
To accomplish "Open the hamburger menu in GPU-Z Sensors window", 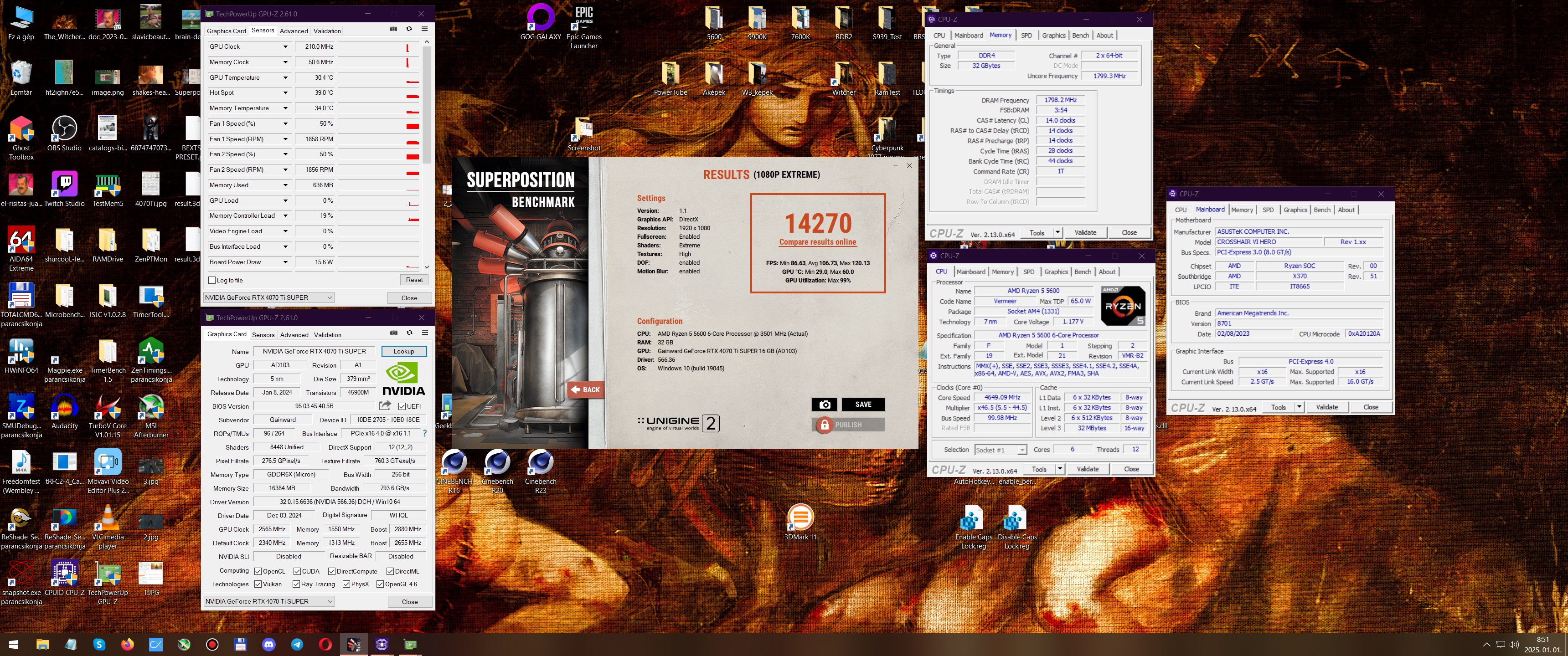I will (x=424, y=29).
